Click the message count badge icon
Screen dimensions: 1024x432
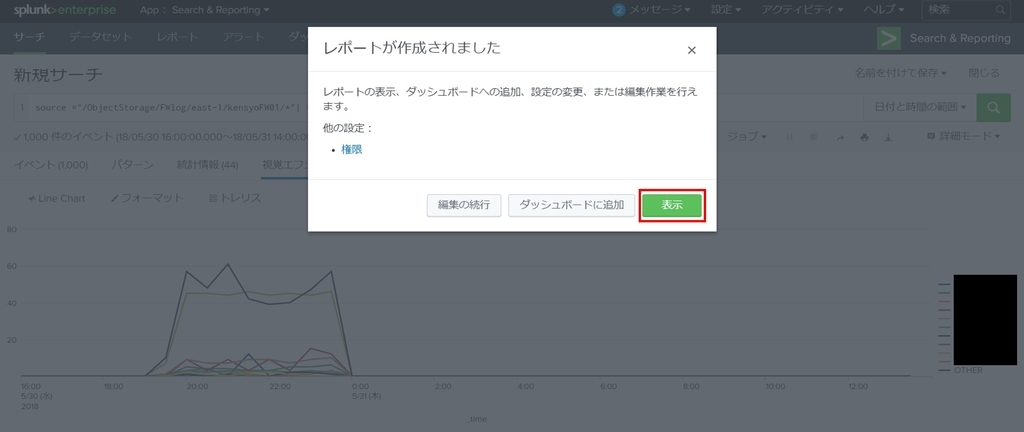[618, 10]
